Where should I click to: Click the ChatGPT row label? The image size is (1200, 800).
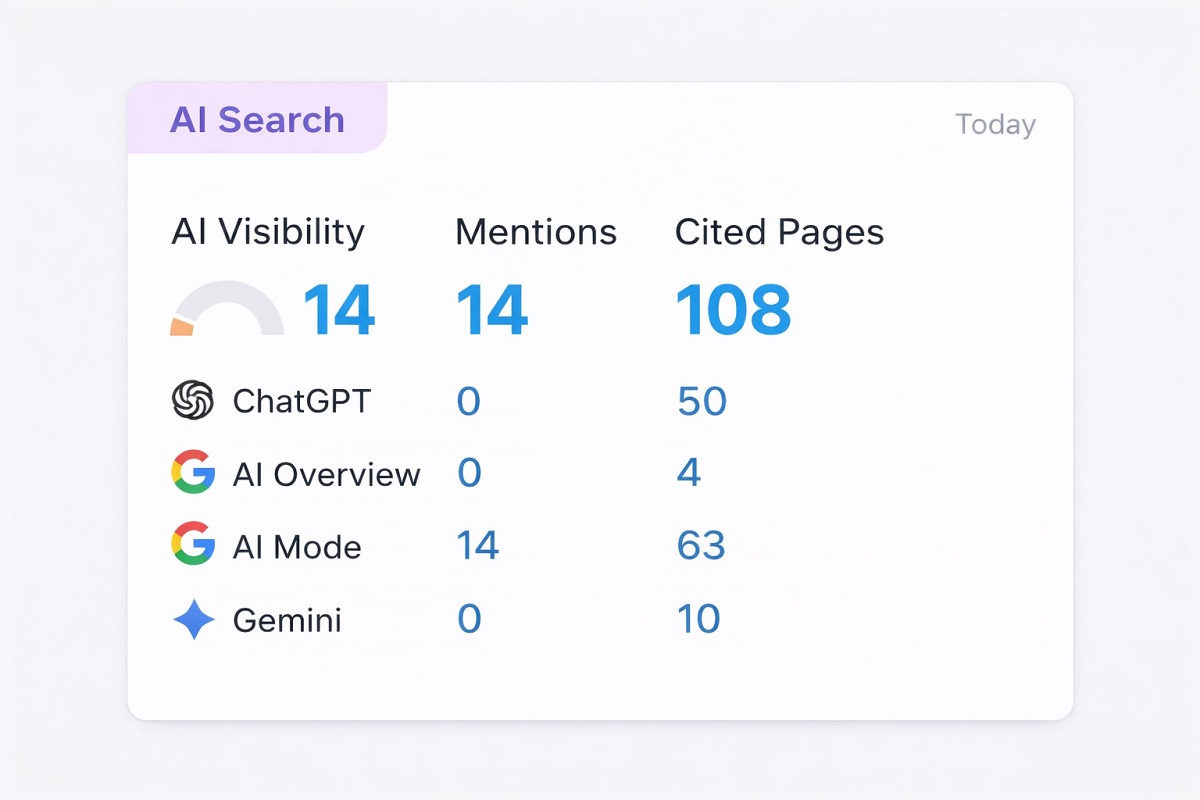pos(301,401)
